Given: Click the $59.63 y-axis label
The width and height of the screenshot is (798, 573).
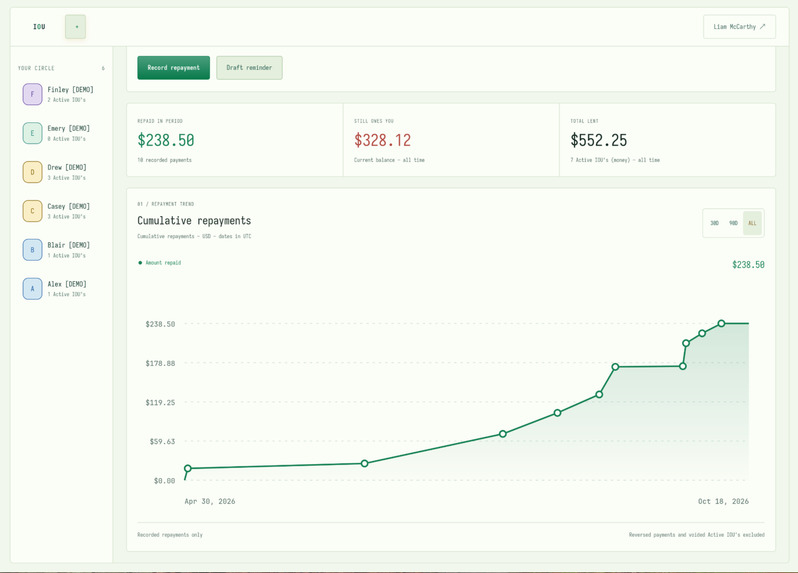Looking at the screenshot, I should click(162, 442).
